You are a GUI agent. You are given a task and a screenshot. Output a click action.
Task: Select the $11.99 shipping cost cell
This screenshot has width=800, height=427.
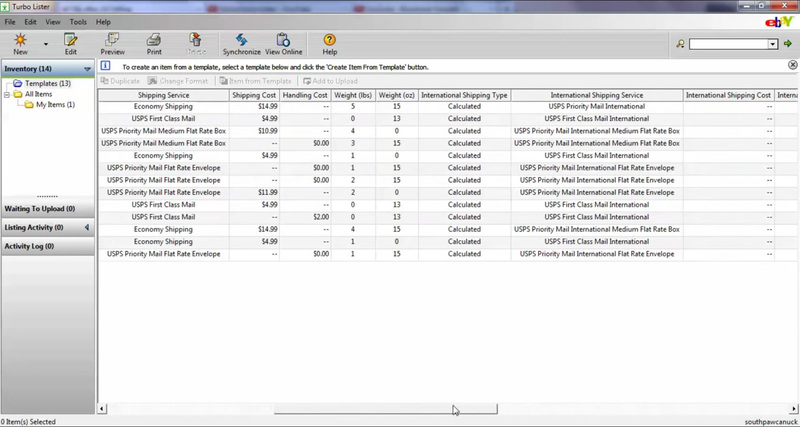[254, 192]
